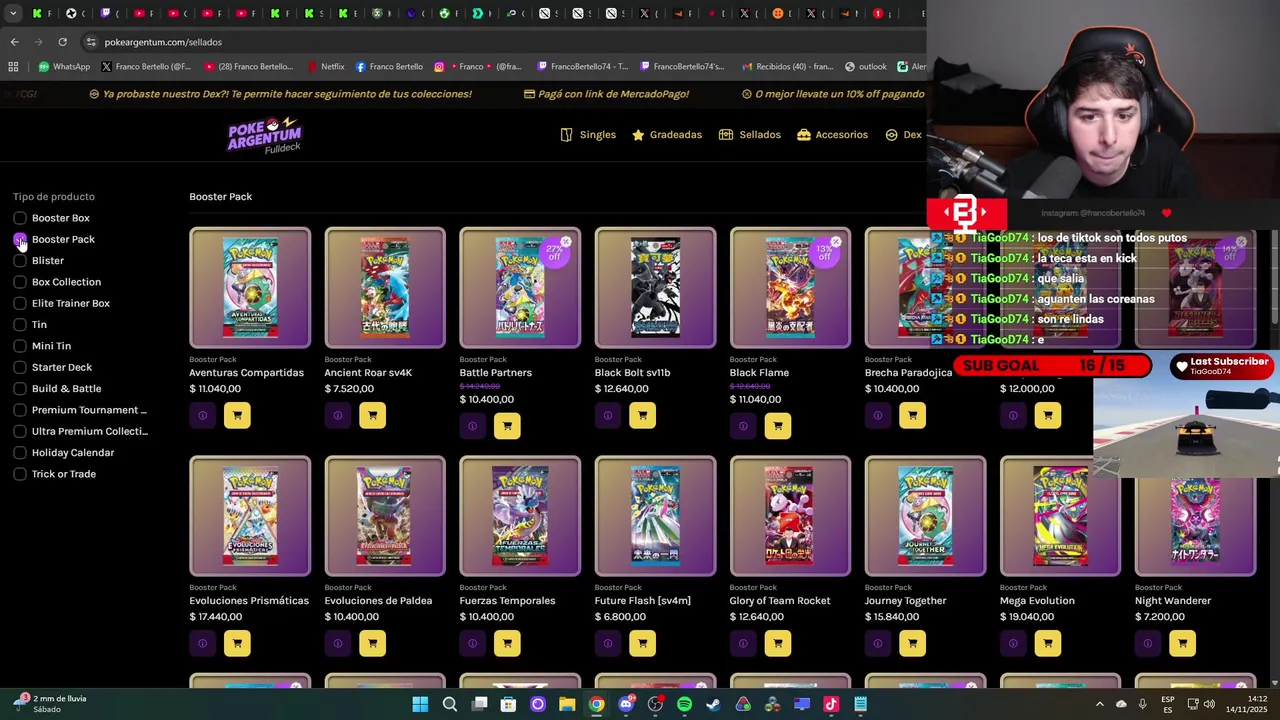Screen dimensions: 1280x720
Task: Open Spotify from the taskbar
Action: click(684, 704)
